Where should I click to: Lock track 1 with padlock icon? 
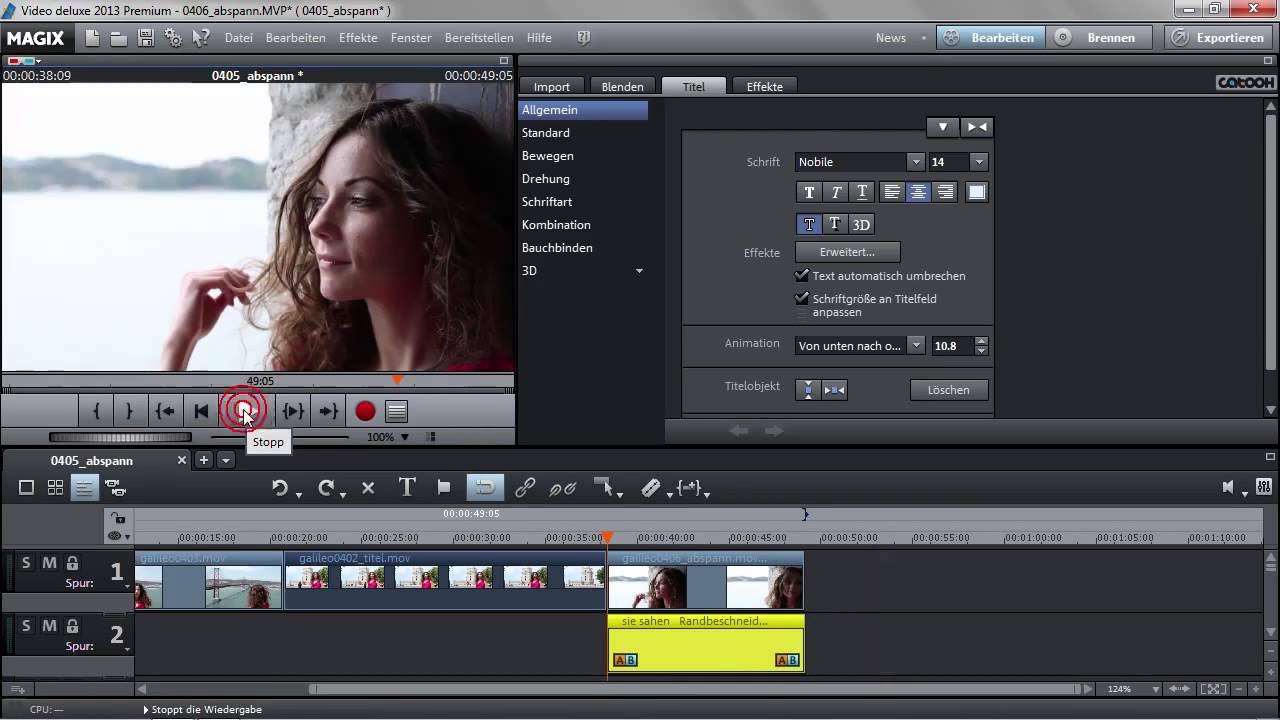coord(72,563)
